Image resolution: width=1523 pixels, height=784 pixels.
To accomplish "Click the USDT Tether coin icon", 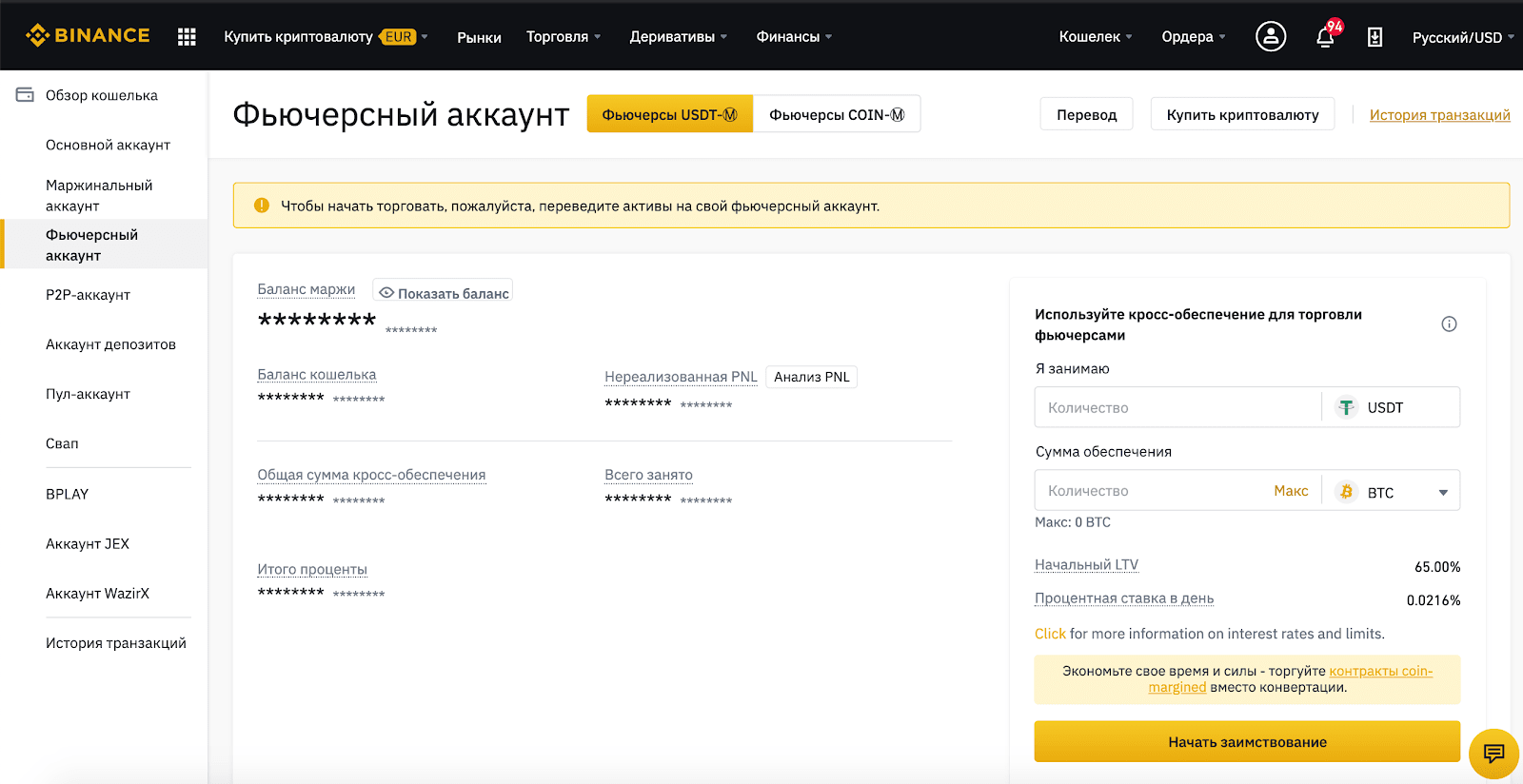I will [1346, 407].
